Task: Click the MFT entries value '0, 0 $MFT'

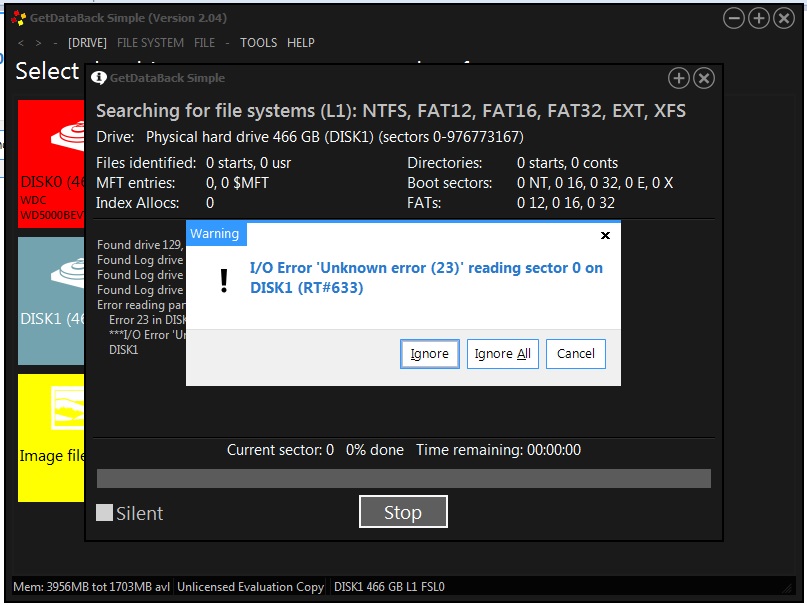Action: tap(237, 183)
